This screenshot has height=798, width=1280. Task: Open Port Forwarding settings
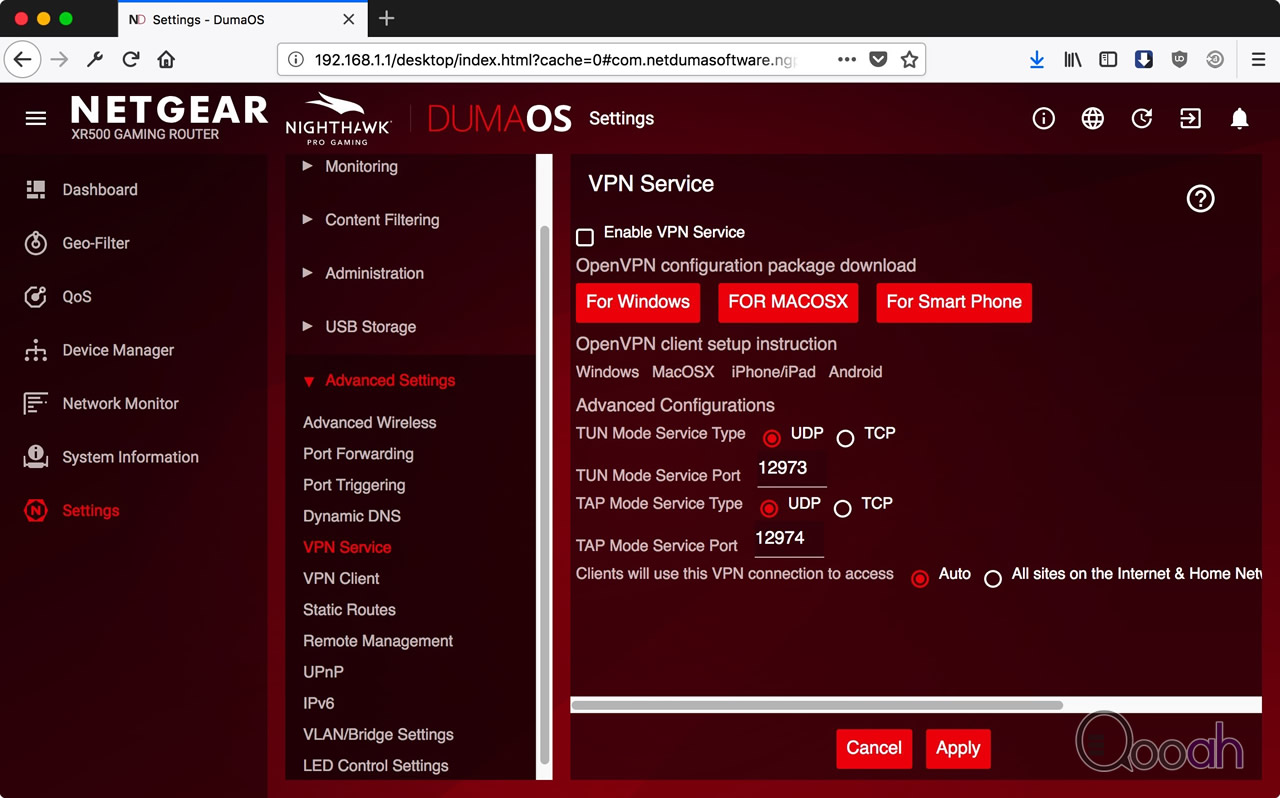[358, 453]
